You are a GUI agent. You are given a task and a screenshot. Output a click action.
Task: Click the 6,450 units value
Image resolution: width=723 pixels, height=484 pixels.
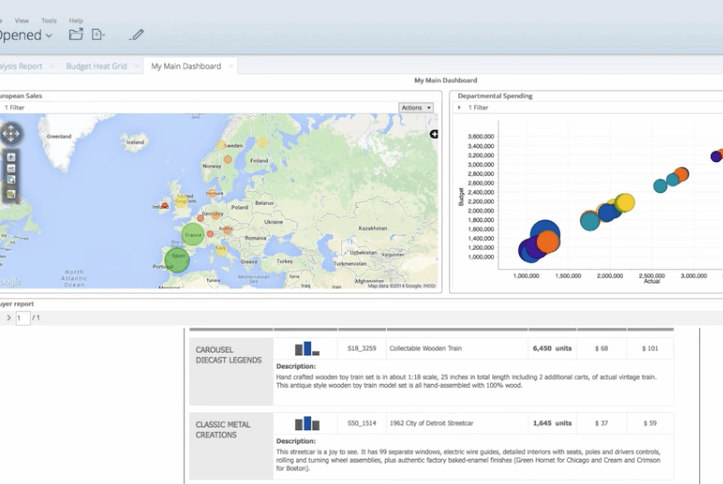(x=552, y=348)
